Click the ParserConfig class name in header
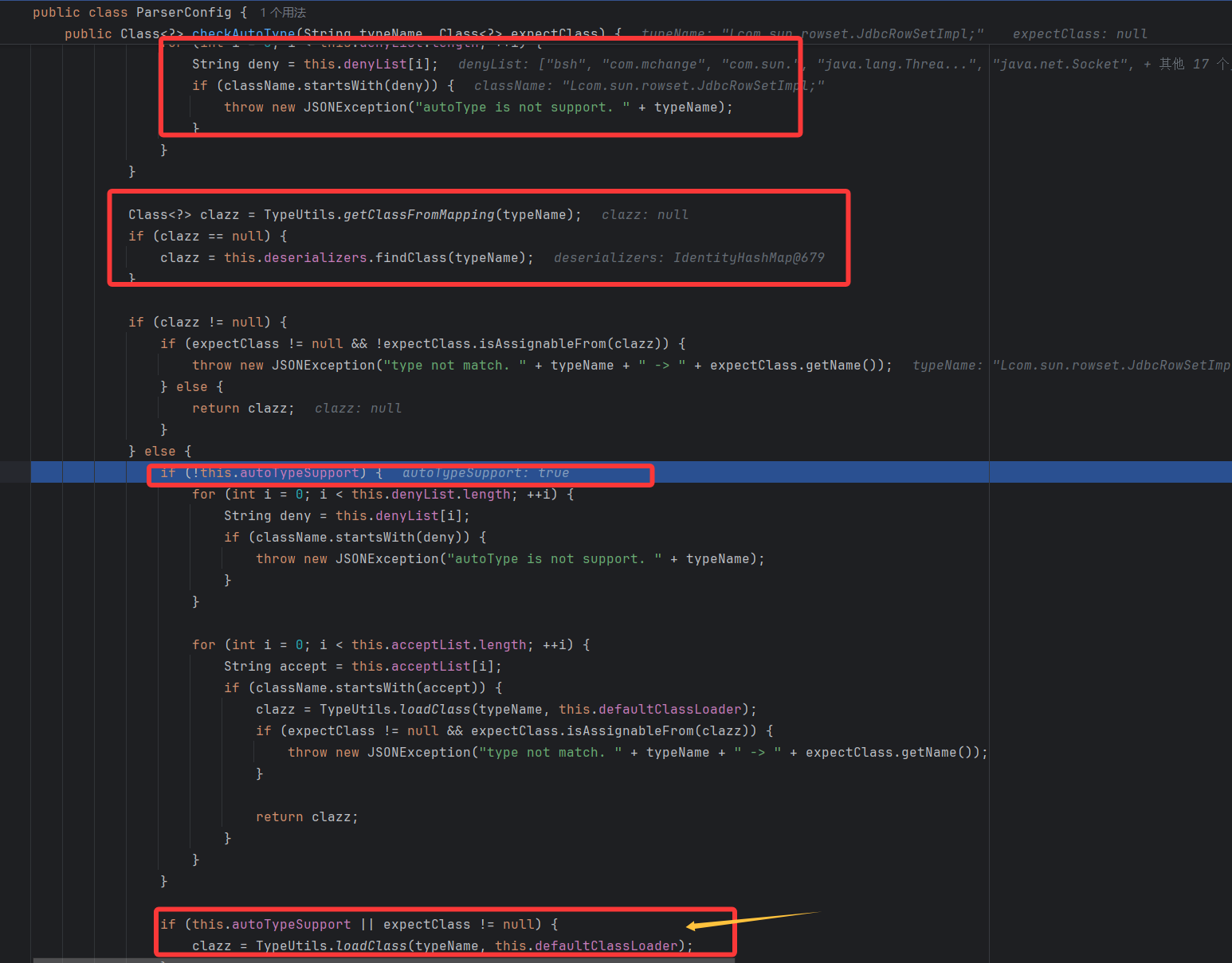Viewport: 1232px width, 963px height. point(183,13)
